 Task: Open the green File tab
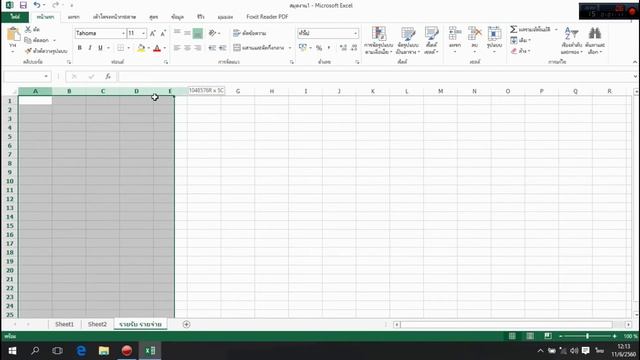click(x=15, y=17)
